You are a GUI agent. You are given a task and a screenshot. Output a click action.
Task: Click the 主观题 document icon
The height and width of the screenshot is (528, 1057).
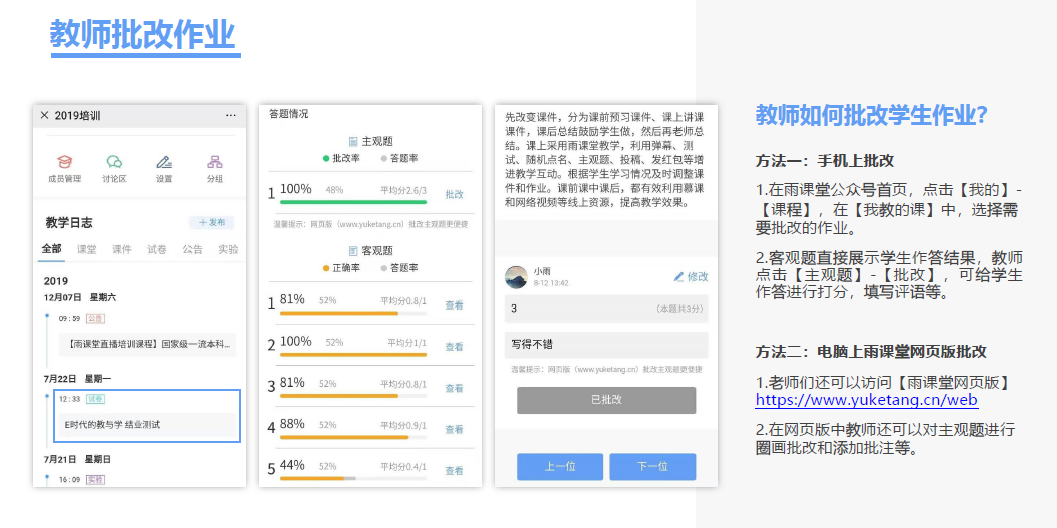353,142
